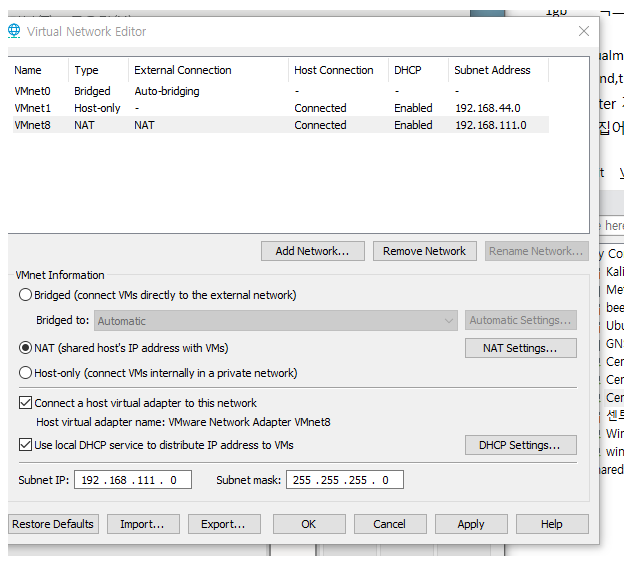Click subnet address 192.168.44.0 cell
Screen dimensions: 628x564
487,108
